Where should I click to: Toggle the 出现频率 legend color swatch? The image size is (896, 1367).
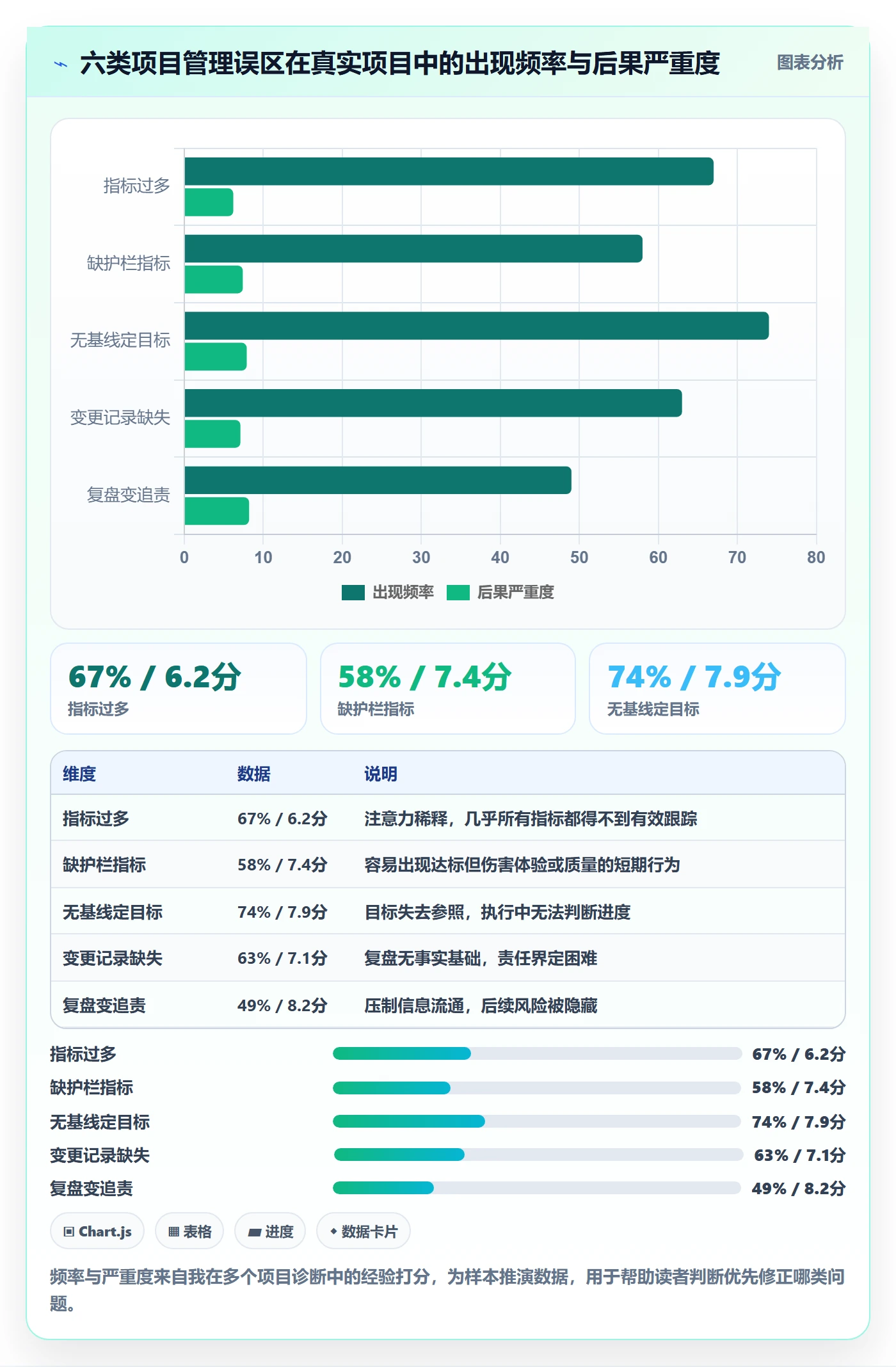(x=353, y=593)
